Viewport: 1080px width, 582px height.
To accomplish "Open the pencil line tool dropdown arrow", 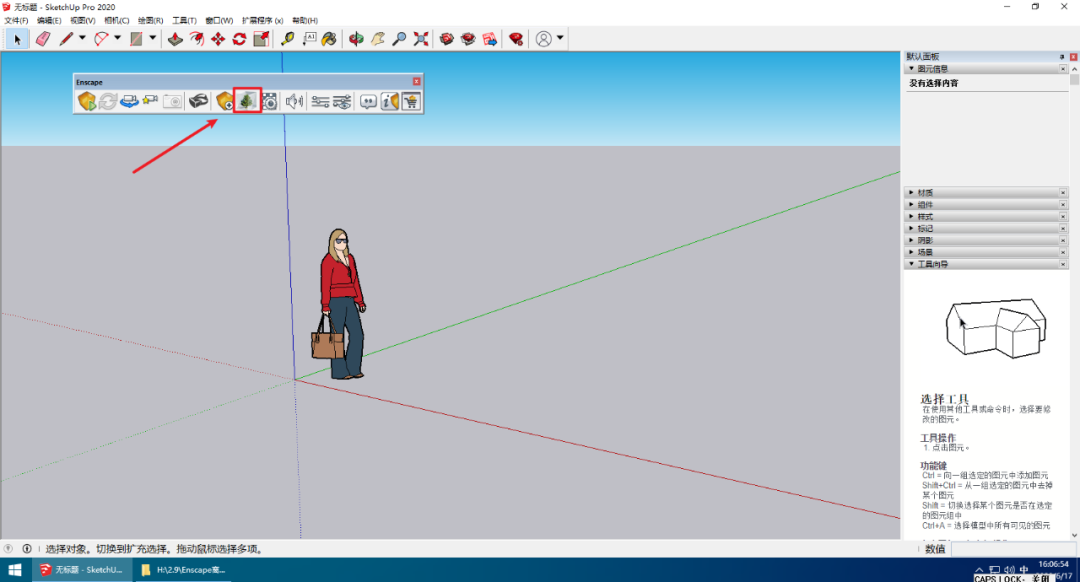I will pos(82,39).
